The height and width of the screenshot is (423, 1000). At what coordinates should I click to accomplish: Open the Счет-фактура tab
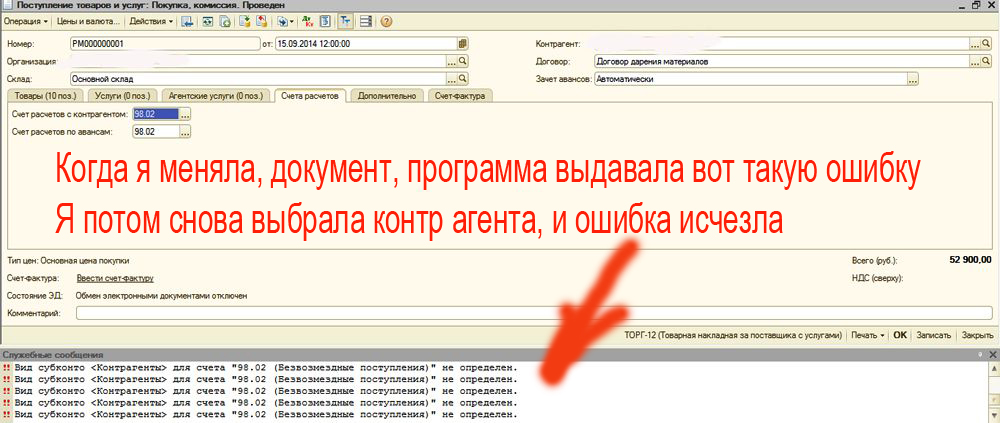[x=458, y=96]
